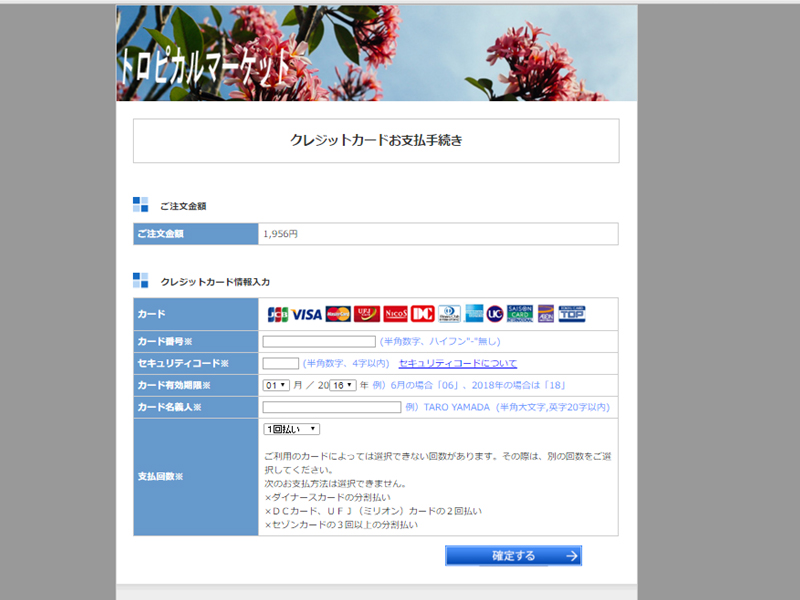Click the Diners Club logo
This screenshot has height=600, width=800.
(449, 314)
